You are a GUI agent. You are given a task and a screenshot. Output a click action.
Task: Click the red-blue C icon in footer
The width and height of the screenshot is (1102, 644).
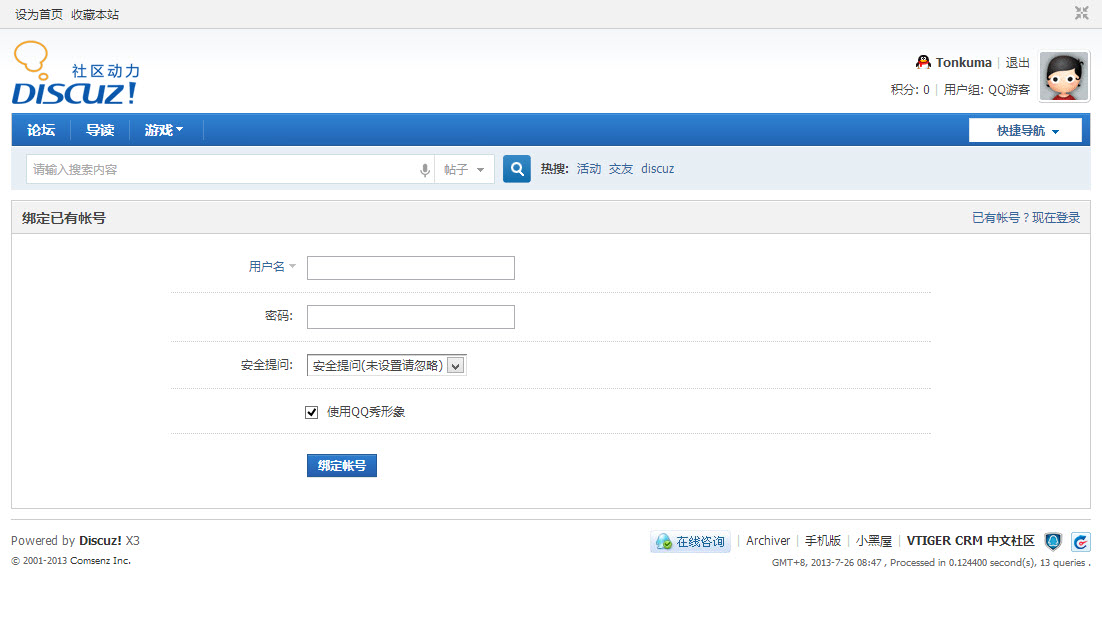[1080, 541]
